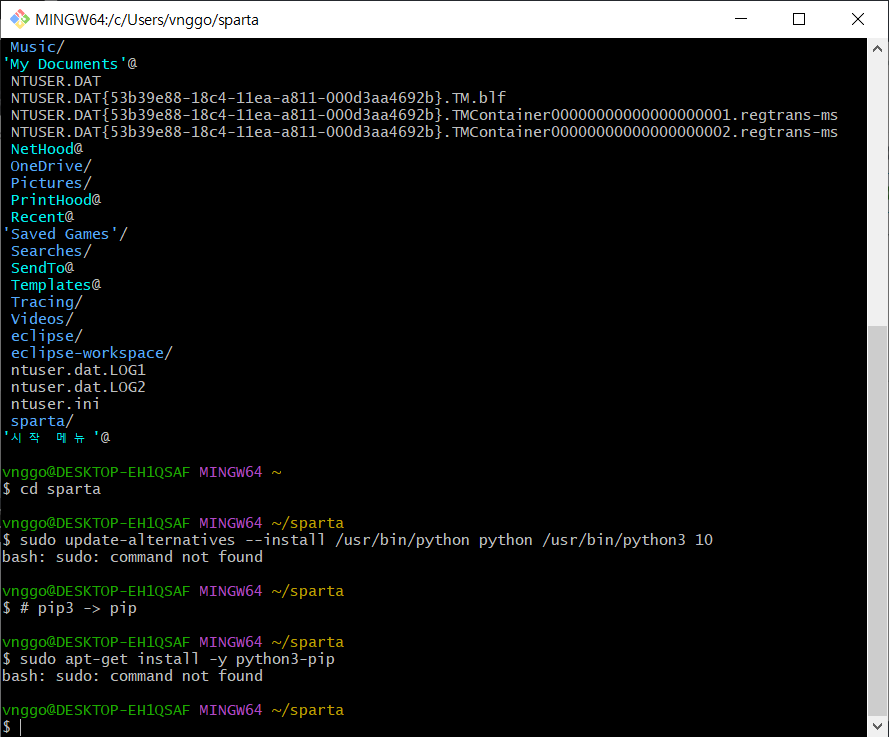Click the window title MINGW64:/c/Users/vnggo/sparta

147,20
